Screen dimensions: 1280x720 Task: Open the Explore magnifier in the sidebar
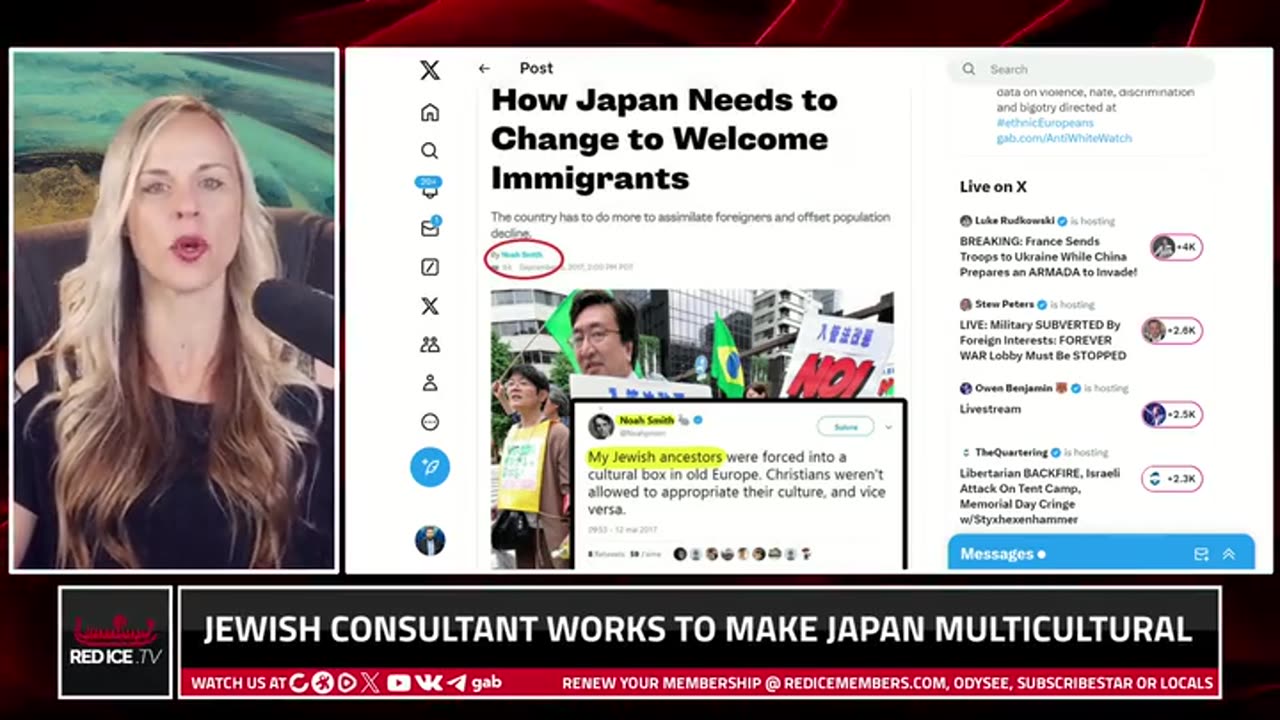430,151
